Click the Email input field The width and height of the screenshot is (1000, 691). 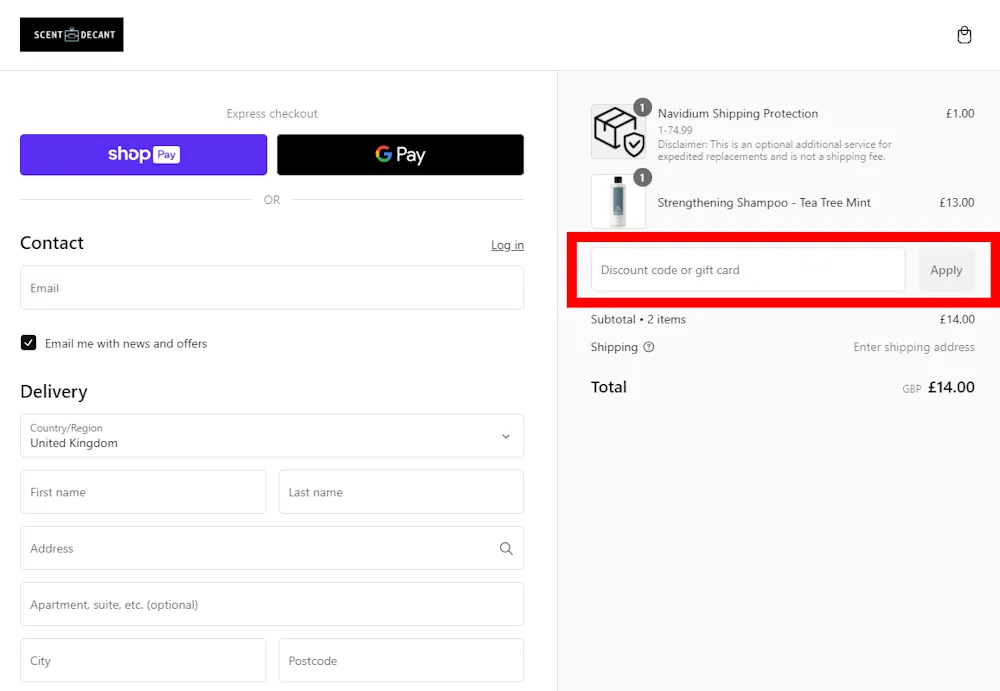point(272,288)
